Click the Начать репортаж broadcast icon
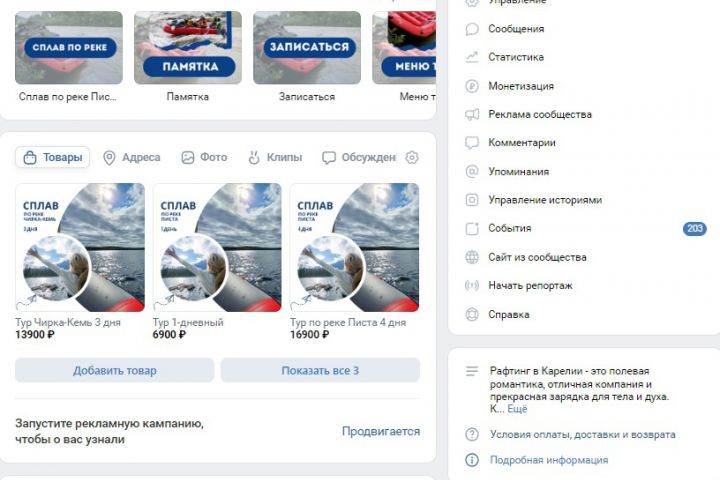This screenshot has width=720, height=480. [x=472, y=286]
